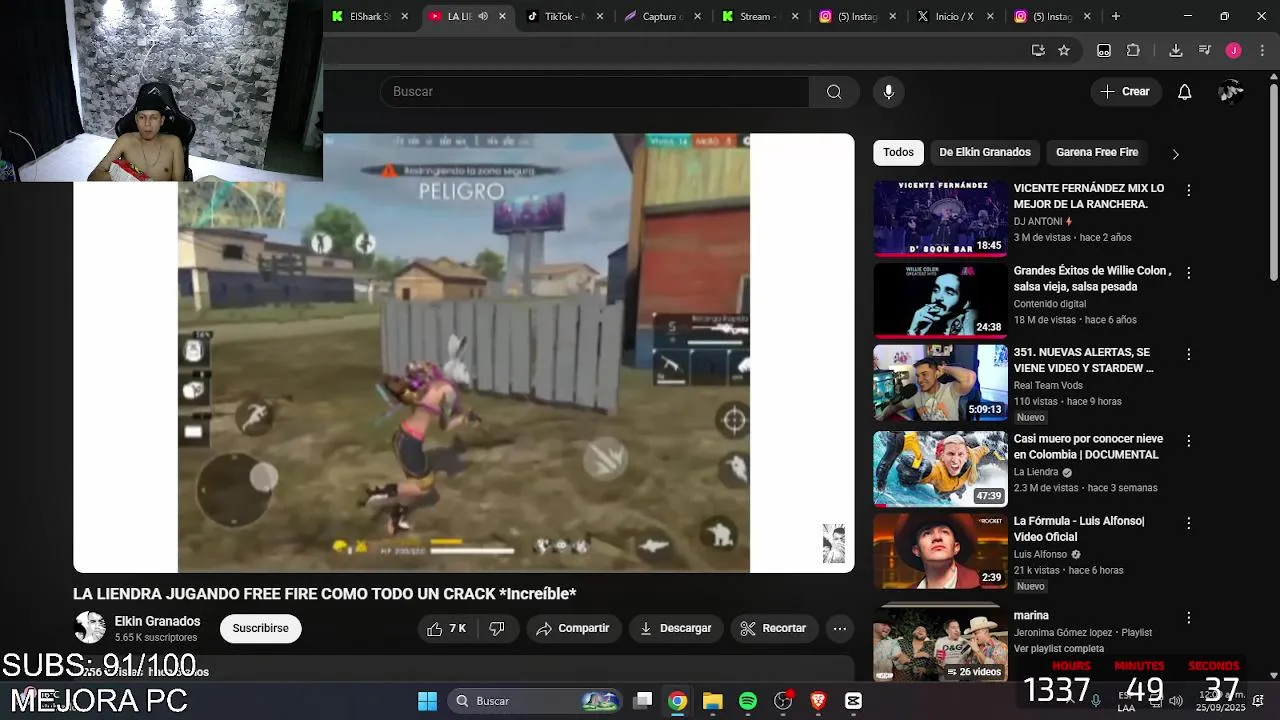Viewport: 1280px width, 720px height.
Task: Open CapCut from the taskbar
Action: (x=853, y=701)
